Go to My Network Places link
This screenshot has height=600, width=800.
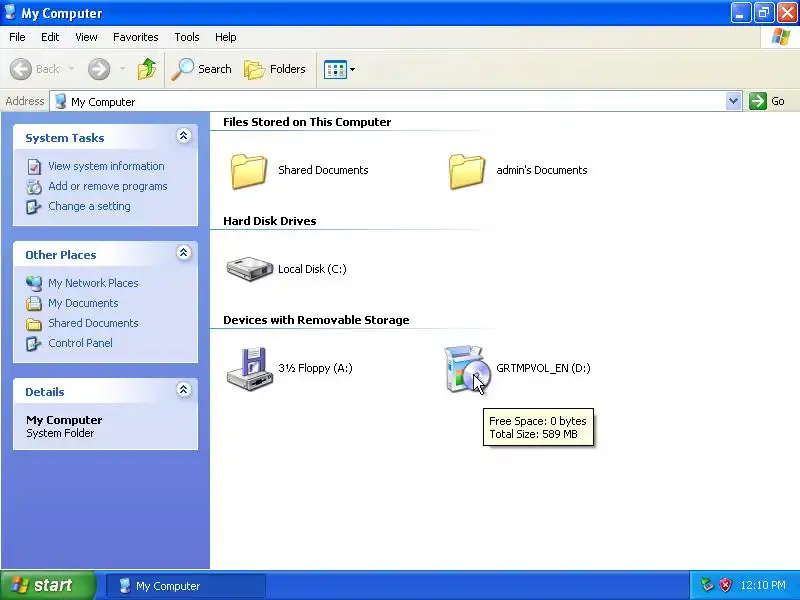[93, 283]
